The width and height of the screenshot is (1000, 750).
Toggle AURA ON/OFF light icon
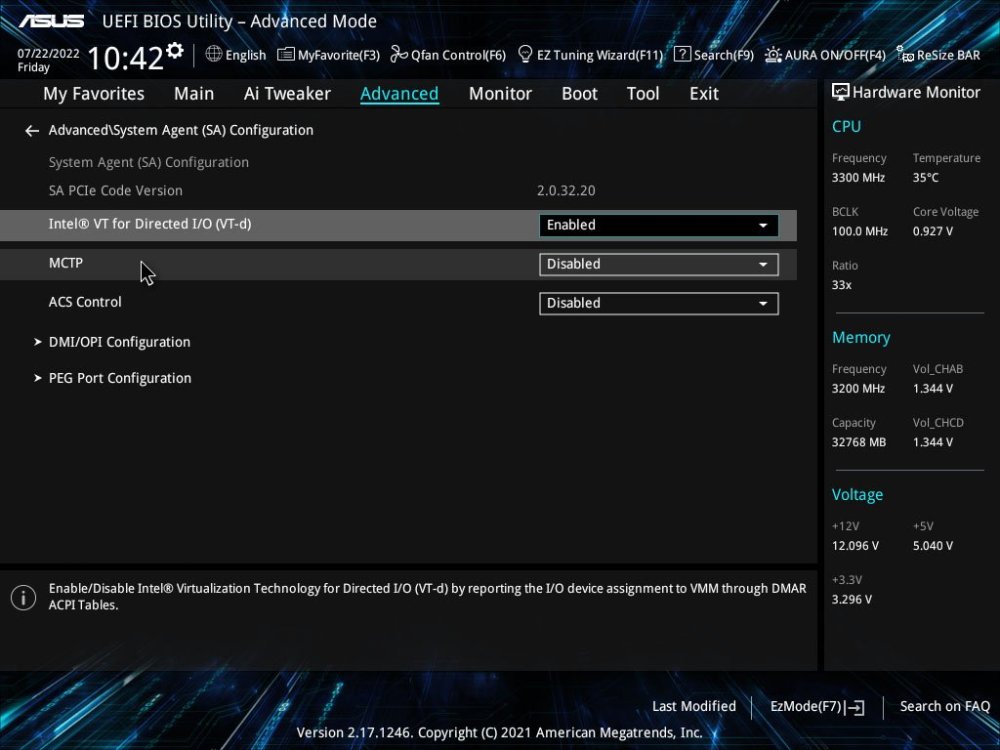pos(773,55)
